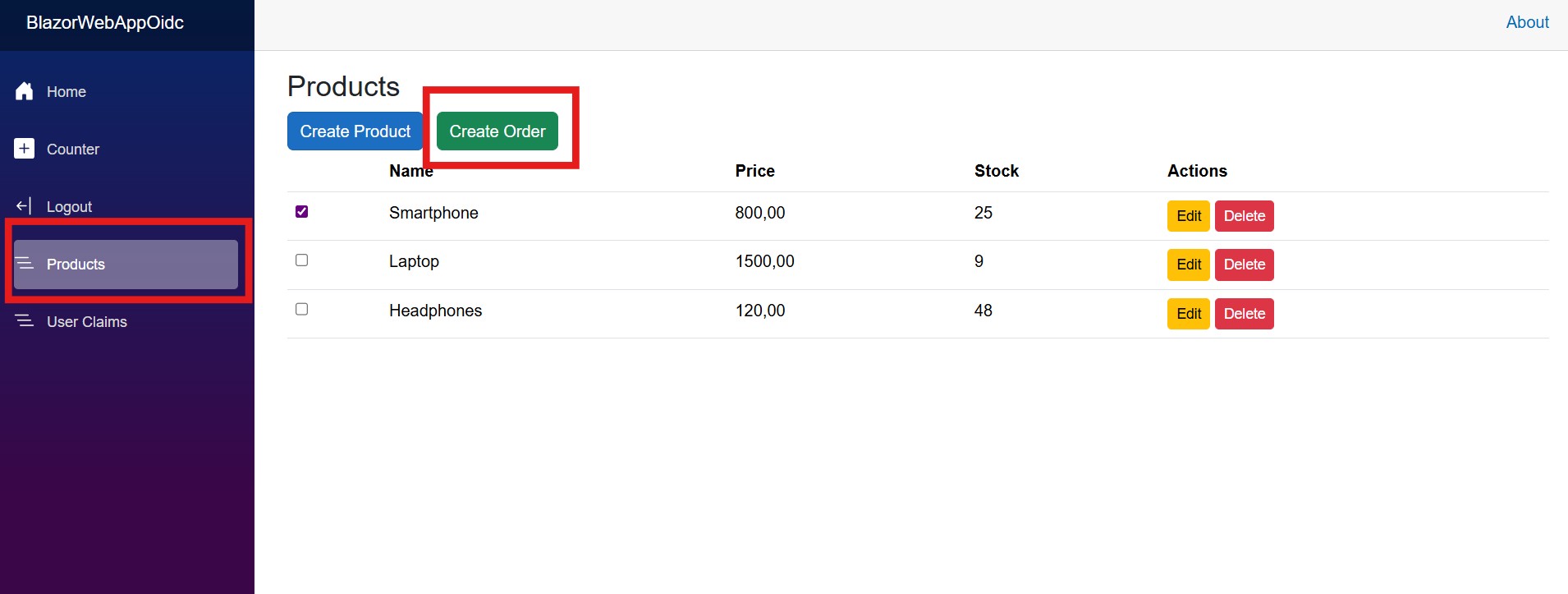Screen dimensions: 1568x594
Task: Click the BlazorWebAppOidc brand title
Action: click(105, 23)
